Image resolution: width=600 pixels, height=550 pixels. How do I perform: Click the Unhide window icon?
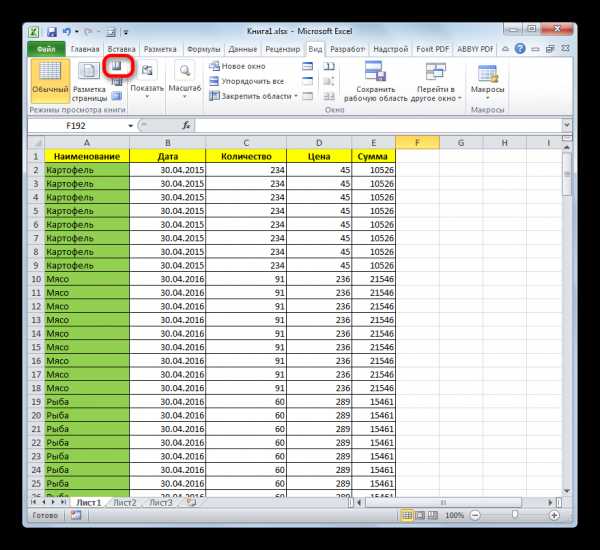(308, 96)
